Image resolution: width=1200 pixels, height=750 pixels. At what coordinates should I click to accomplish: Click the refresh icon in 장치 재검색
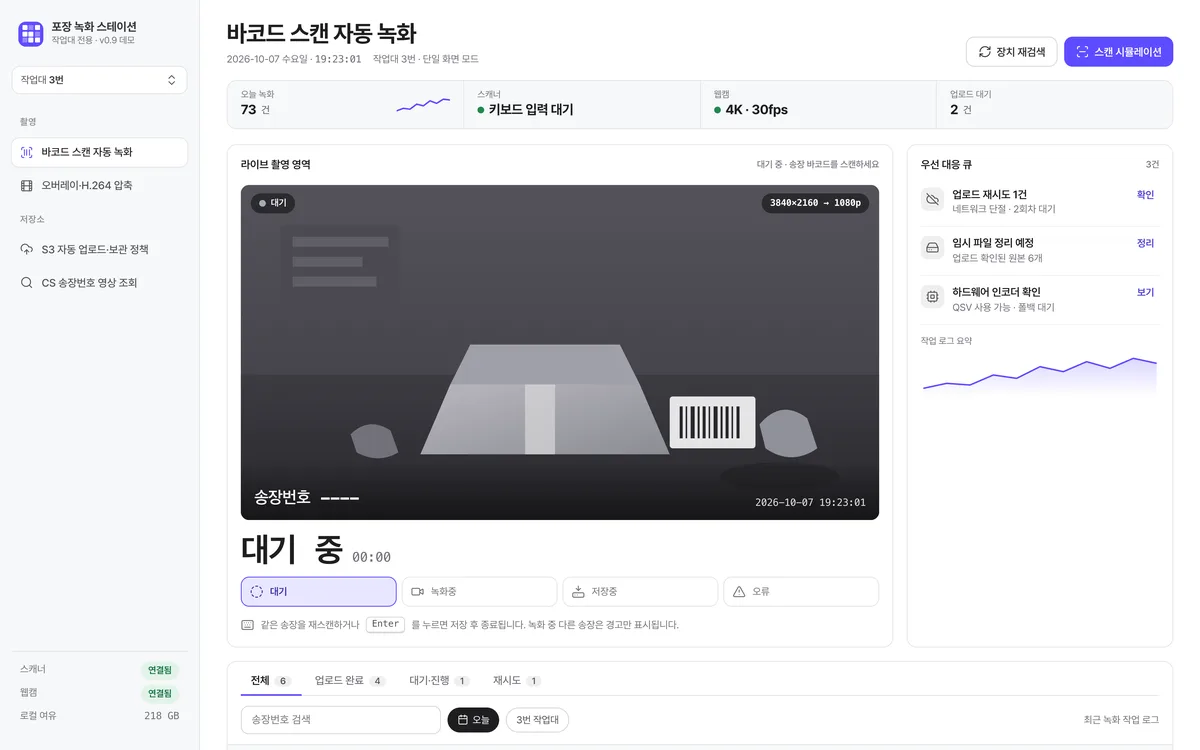click(x=985, y=52)
